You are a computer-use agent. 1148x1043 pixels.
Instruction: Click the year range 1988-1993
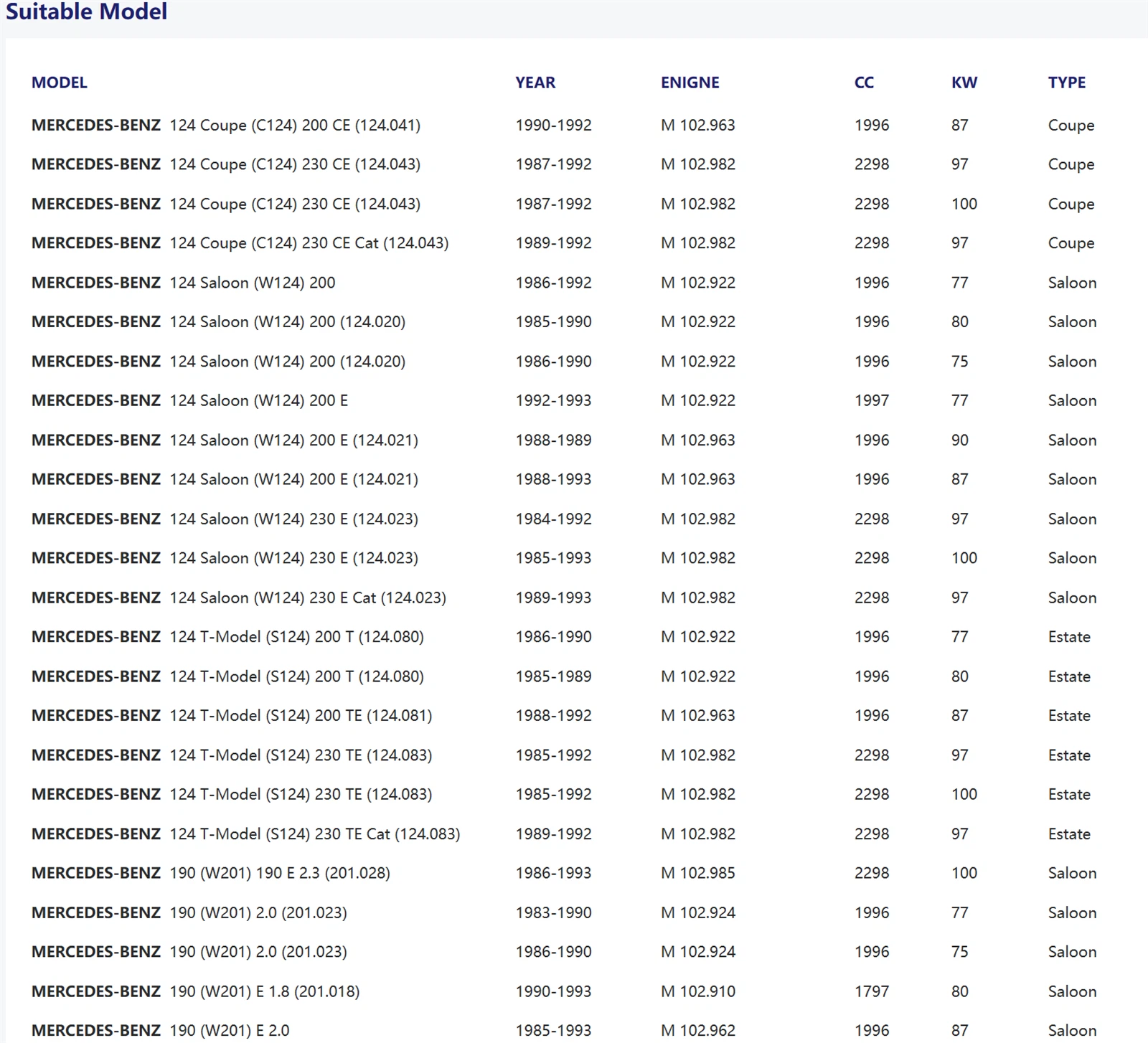tap(553, 479)
